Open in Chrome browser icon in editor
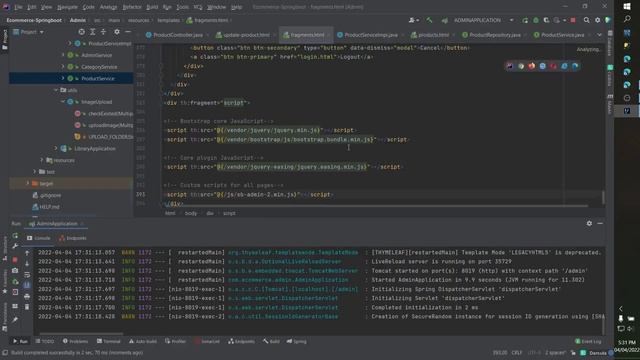Viewport: 640px width, 360px height. tap(521, 66)
